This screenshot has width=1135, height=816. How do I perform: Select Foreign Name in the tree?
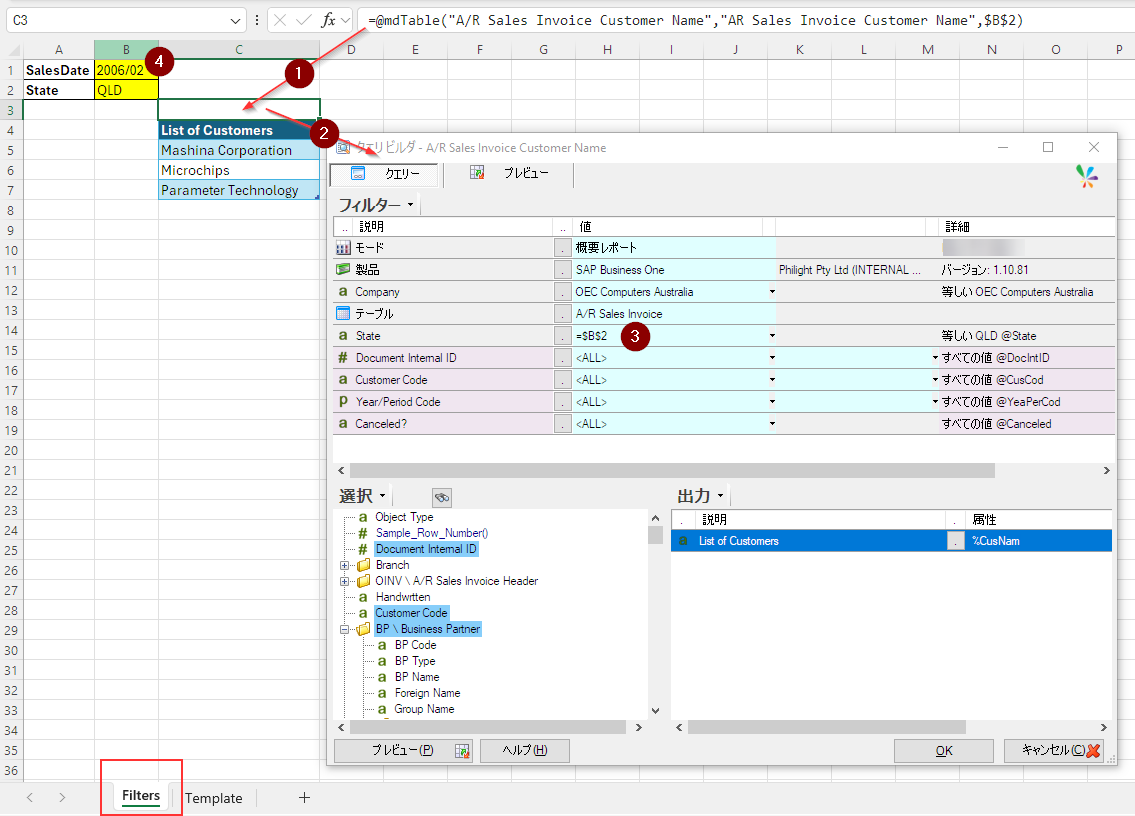[x=427, y=693]
